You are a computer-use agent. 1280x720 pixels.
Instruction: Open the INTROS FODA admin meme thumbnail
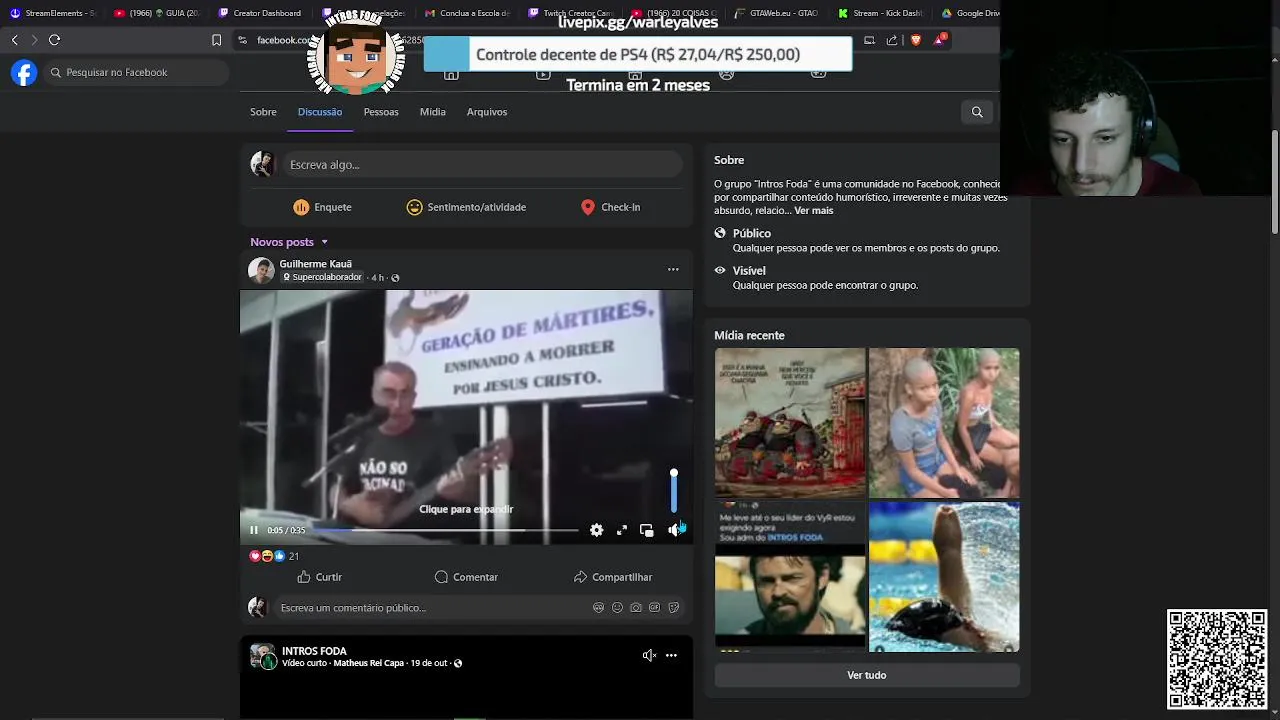pos(790,577)
